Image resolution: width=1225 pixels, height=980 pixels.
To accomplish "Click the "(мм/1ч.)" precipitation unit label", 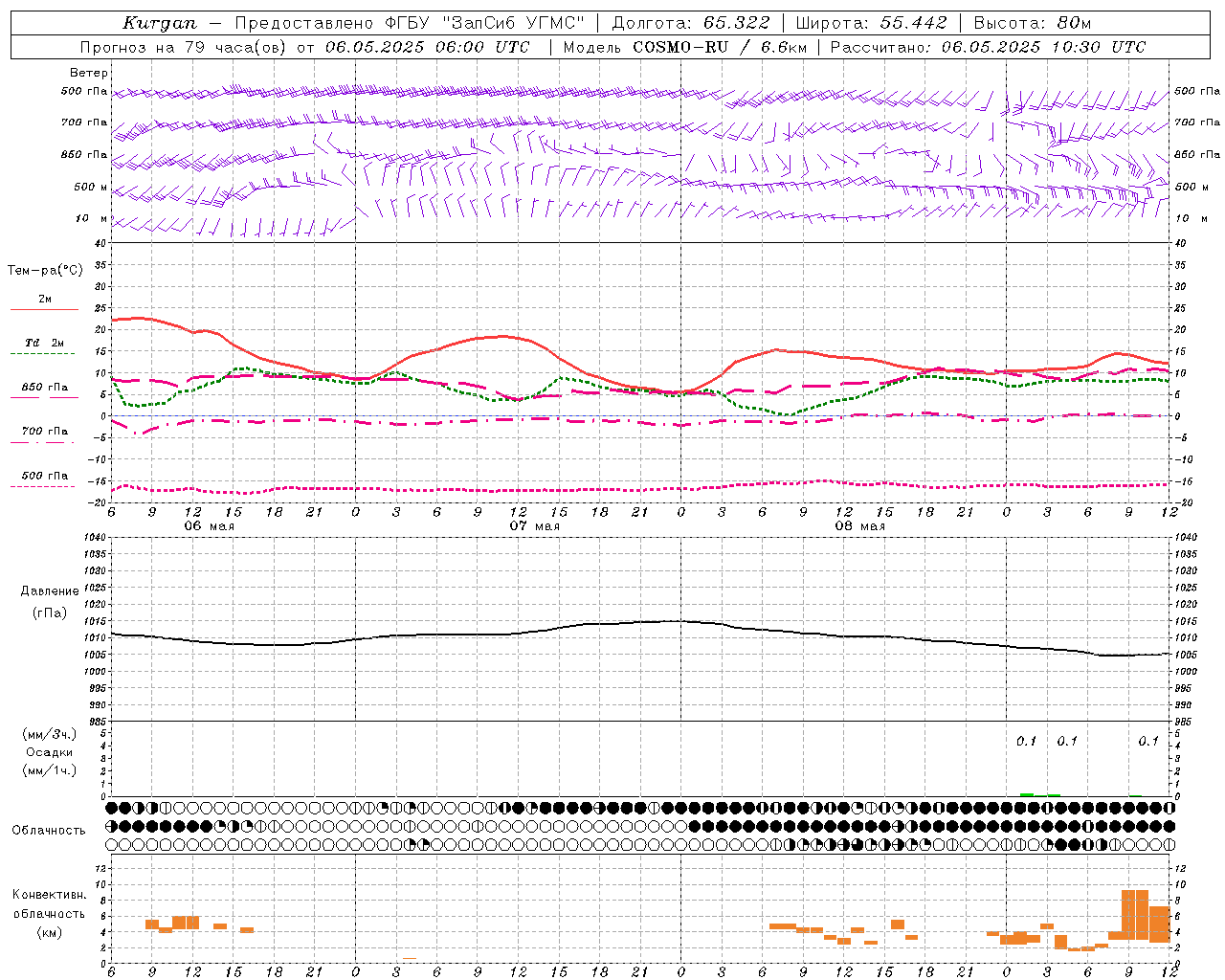I will [50, 770].
